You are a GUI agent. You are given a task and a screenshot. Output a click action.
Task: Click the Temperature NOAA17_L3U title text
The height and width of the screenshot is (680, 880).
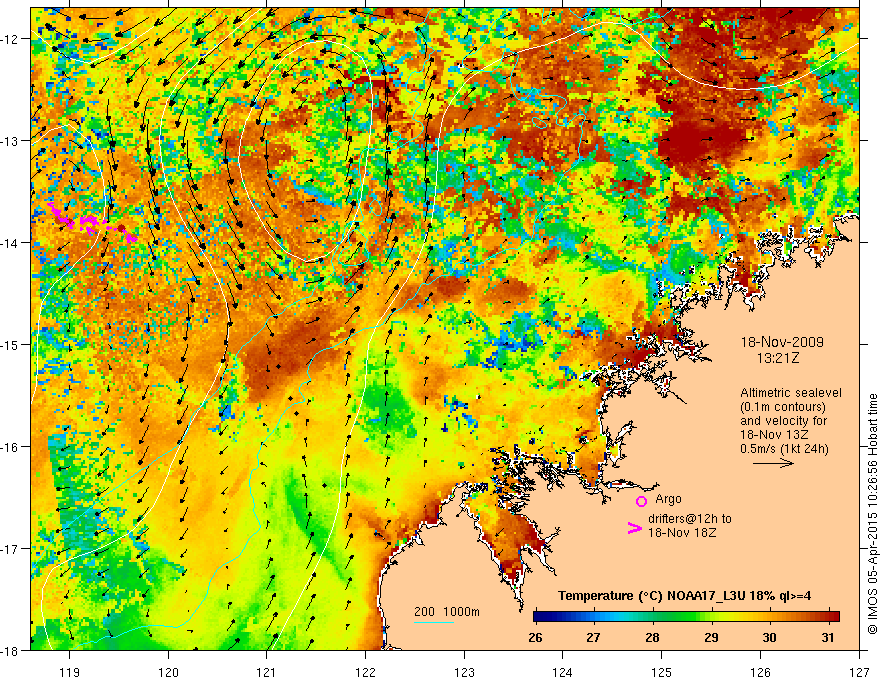(684, 596)
